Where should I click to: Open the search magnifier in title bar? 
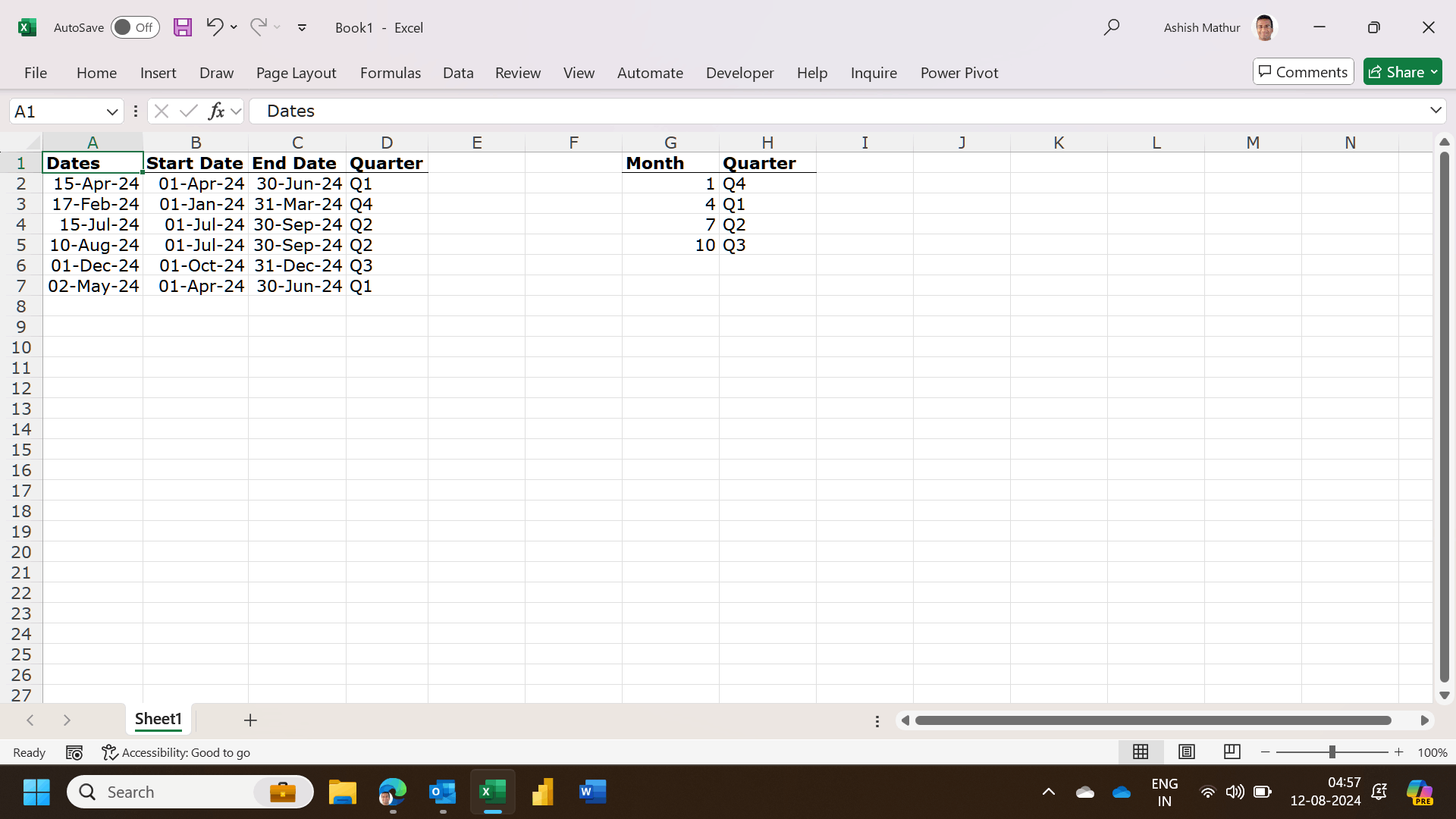click(x=1112, y=27)
